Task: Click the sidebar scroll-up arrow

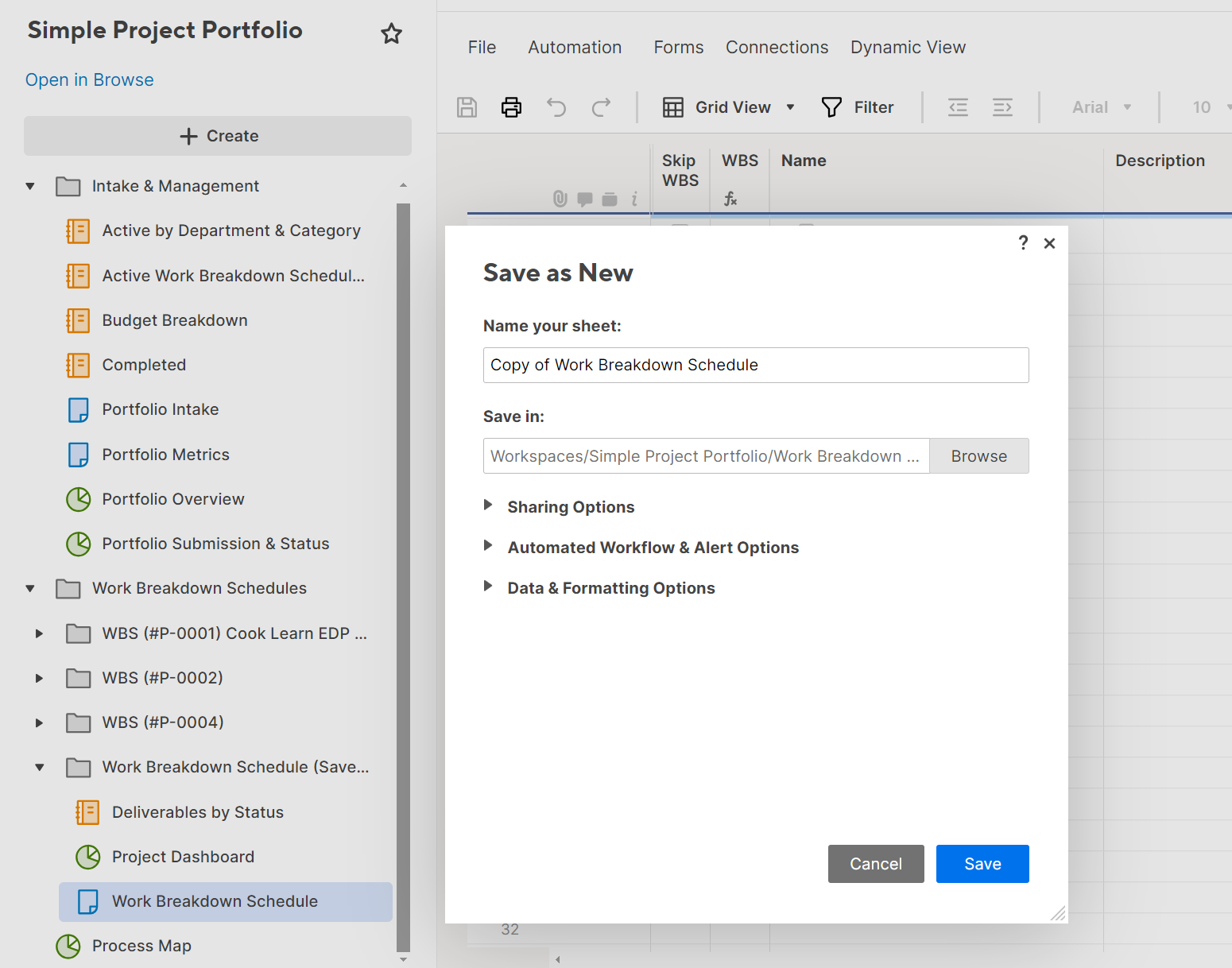Action: coord(403,185)
